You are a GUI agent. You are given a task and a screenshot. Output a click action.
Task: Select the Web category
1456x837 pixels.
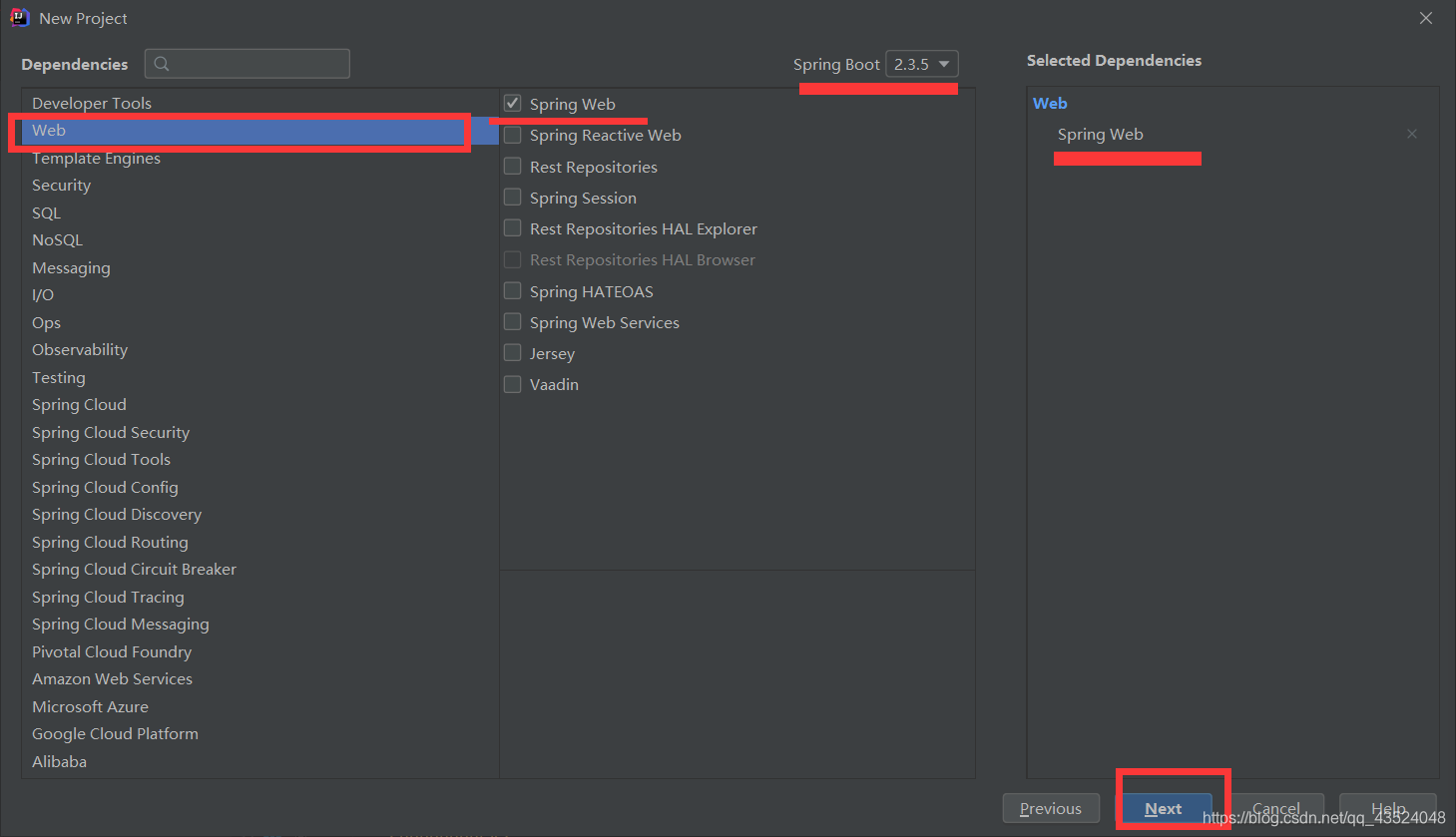[260, 131]
